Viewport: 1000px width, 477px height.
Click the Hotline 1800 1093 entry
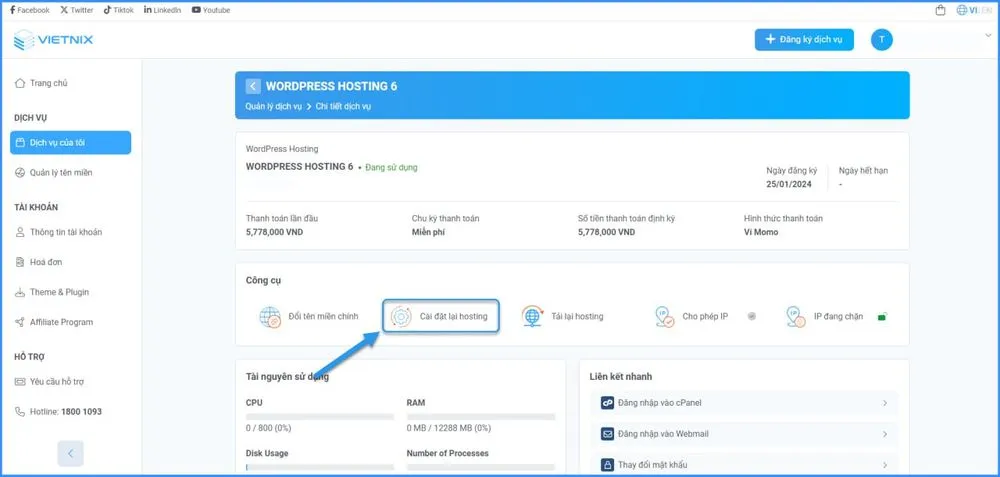point(58,412)
